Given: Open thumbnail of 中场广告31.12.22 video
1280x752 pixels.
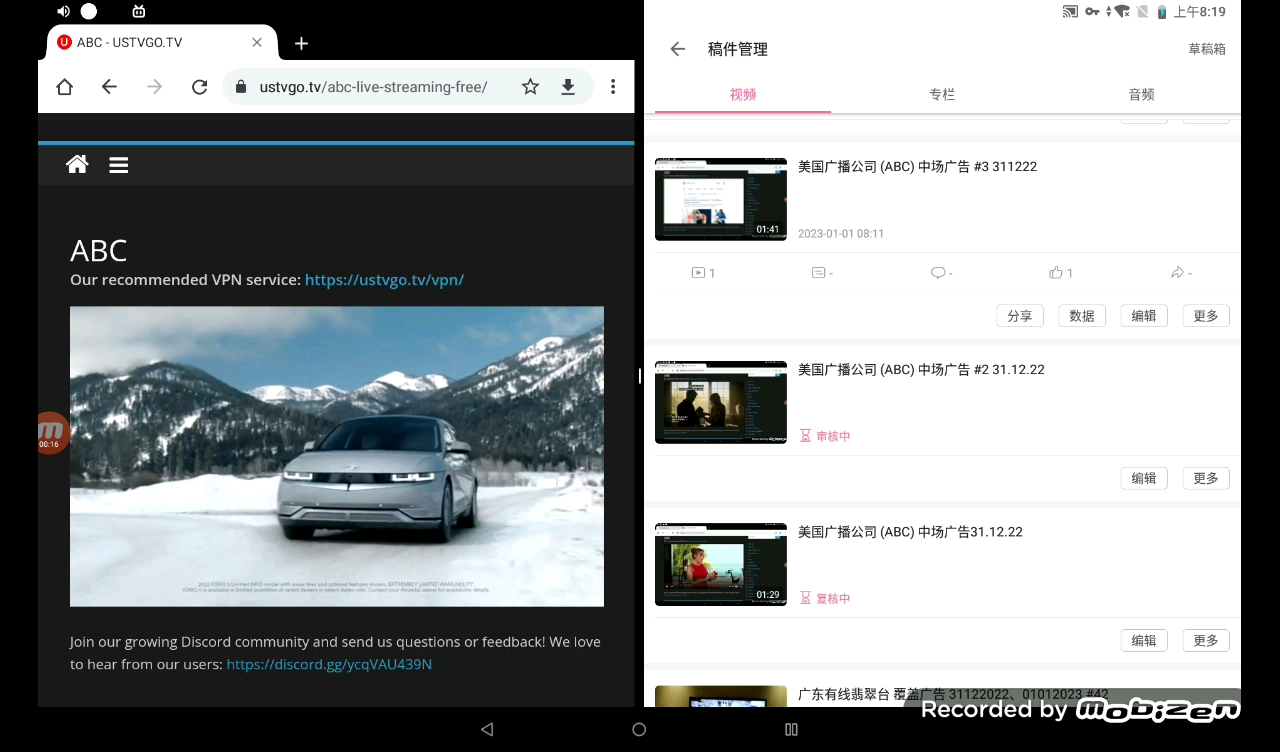Looking at the screenshot, I should 721,564.
